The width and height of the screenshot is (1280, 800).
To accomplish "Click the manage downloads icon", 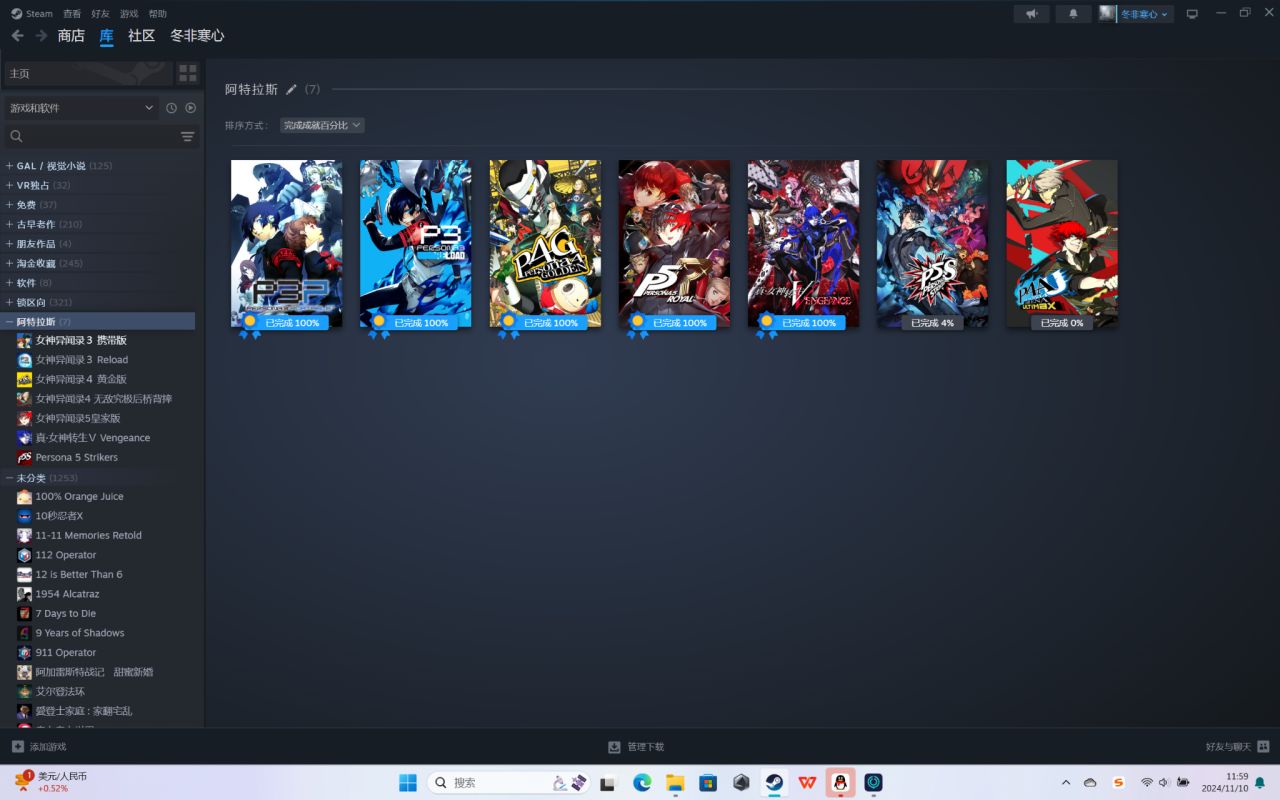I will tap(614, 747).
